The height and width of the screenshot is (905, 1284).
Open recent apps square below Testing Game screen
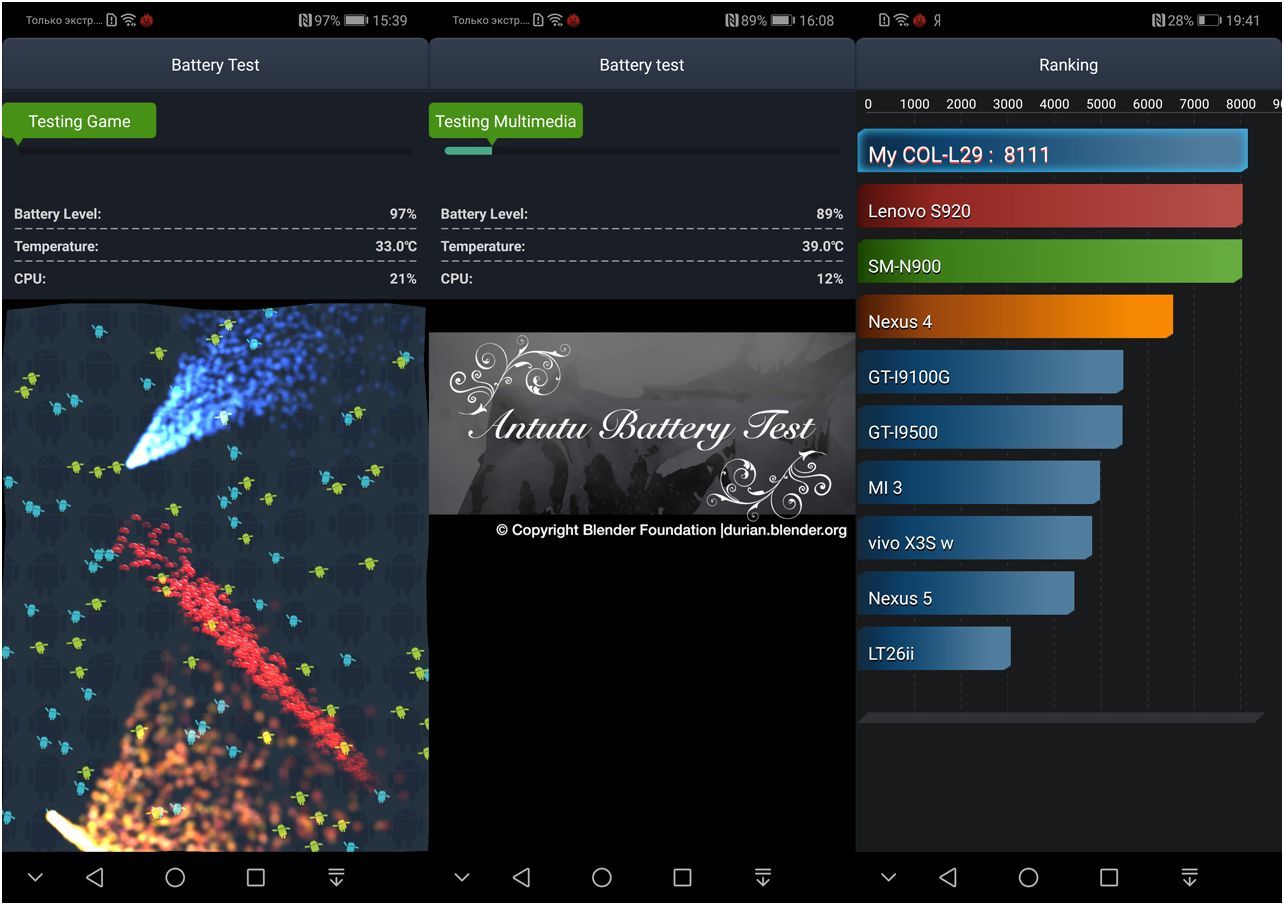(255, 877)
